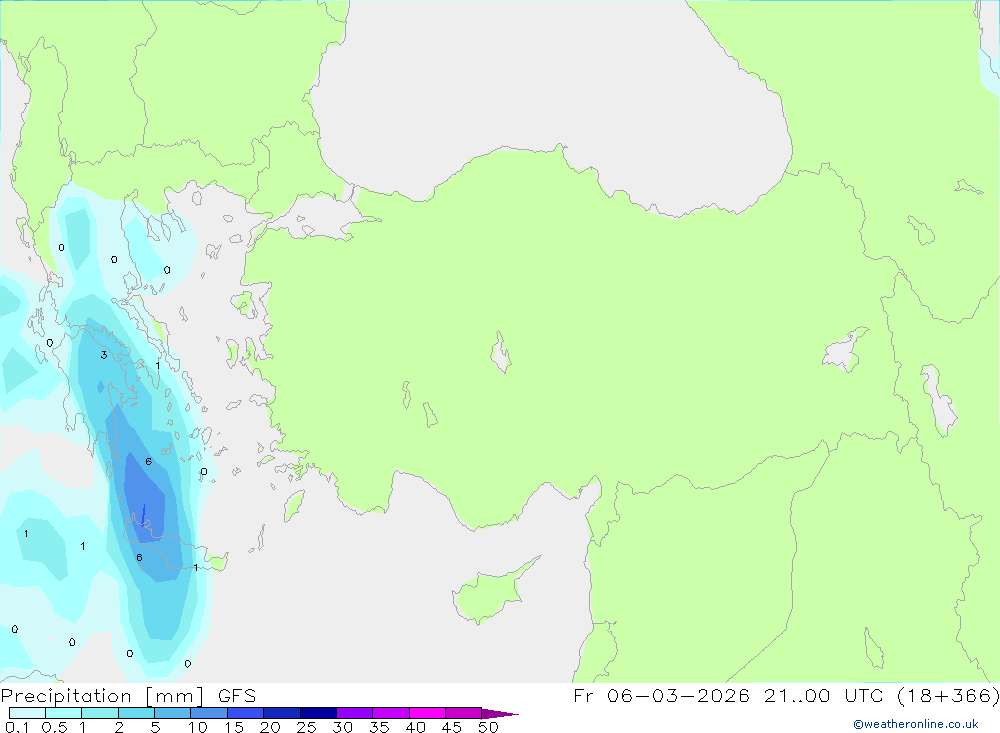Click the legend label '50'
The image size is (1000, 733).
(488, 727)
